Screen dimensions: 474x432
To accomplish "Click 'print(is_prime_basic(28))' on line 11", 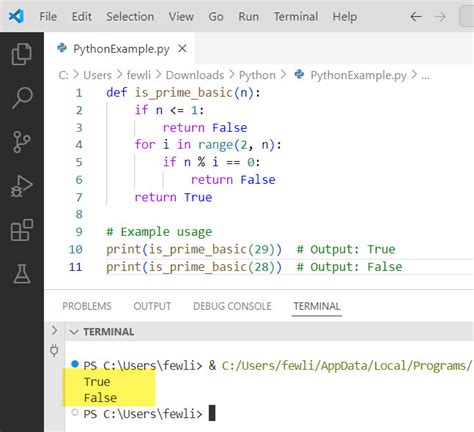I will (x=194, y=267).
